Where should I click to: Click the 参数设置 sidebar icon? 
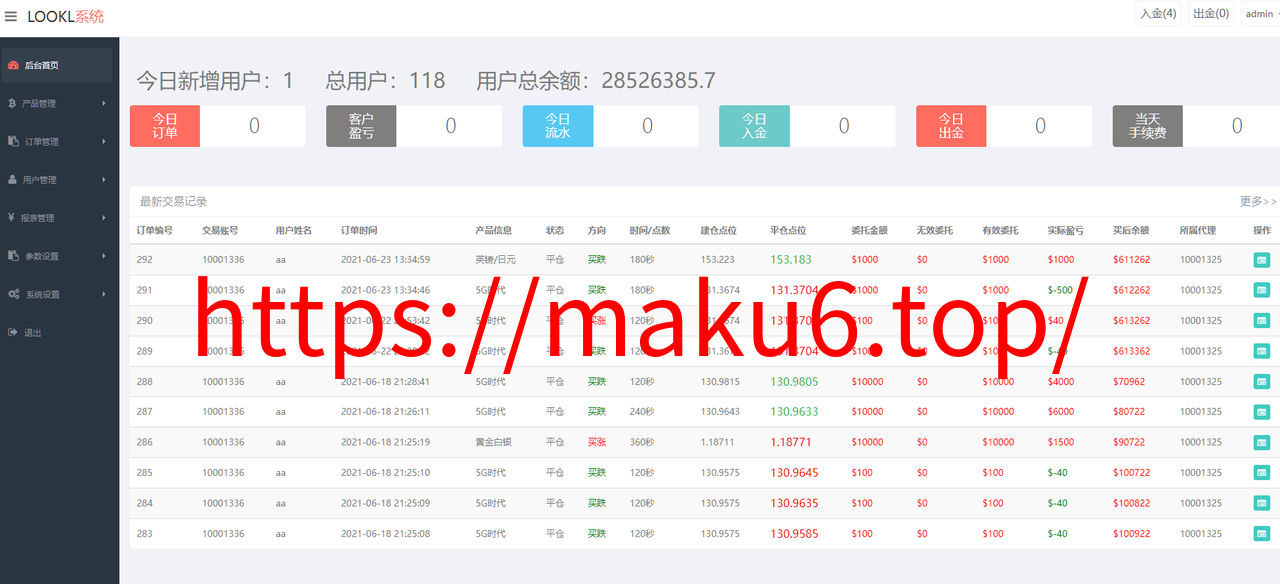click(x=13, y=256)
